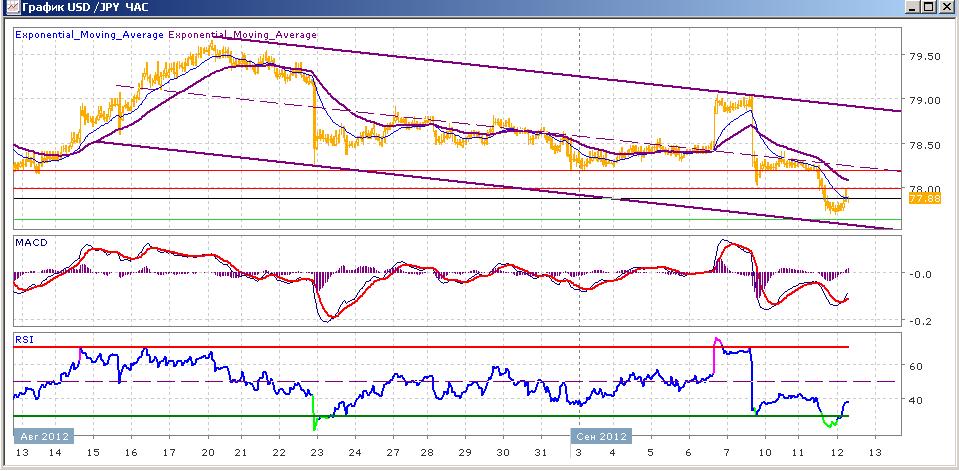Screen dimensions: 959x471
Task: Click the RSI panel label
Action: click(24, 339)
